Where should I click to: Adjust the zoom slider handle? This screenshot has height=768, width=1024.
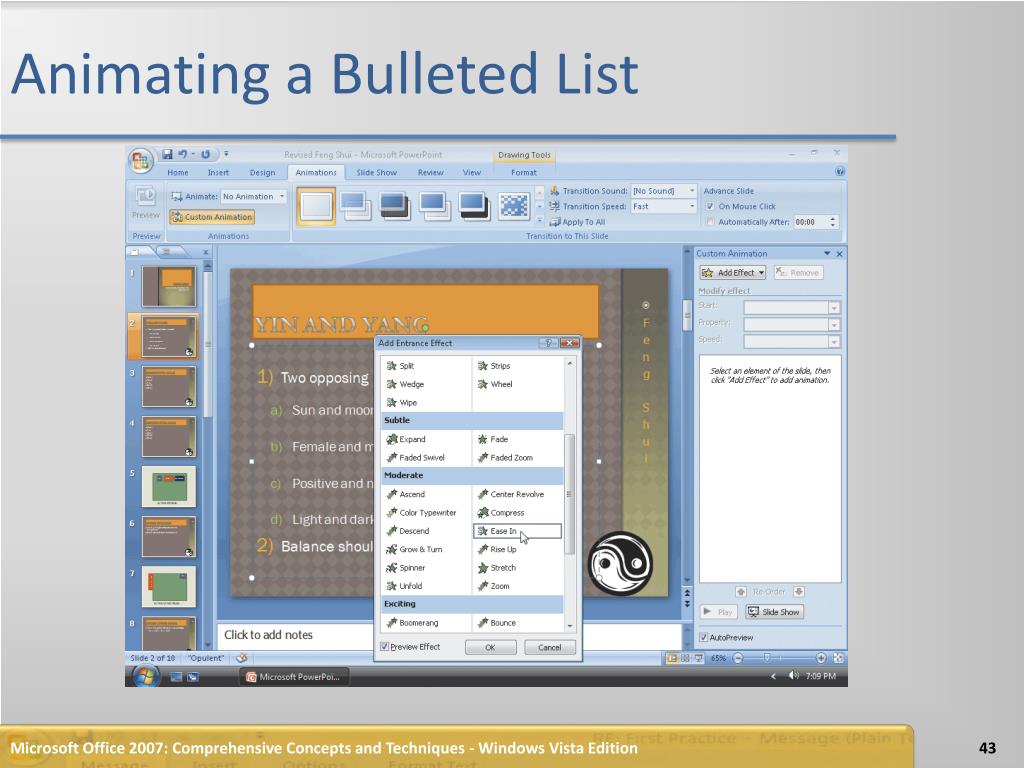point(767,658)
